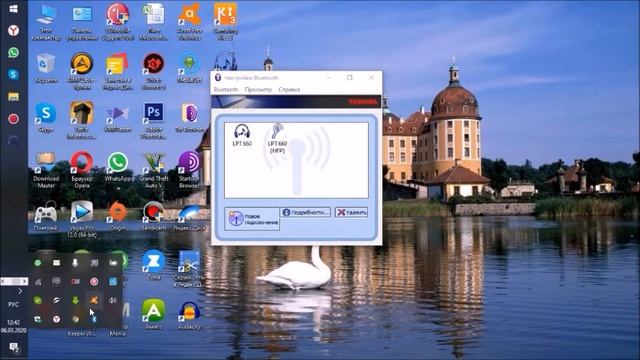Click the Yandex tray icon
Viewport: 640px width, 360px height.
pyautogui.click(x=56, y=319)
